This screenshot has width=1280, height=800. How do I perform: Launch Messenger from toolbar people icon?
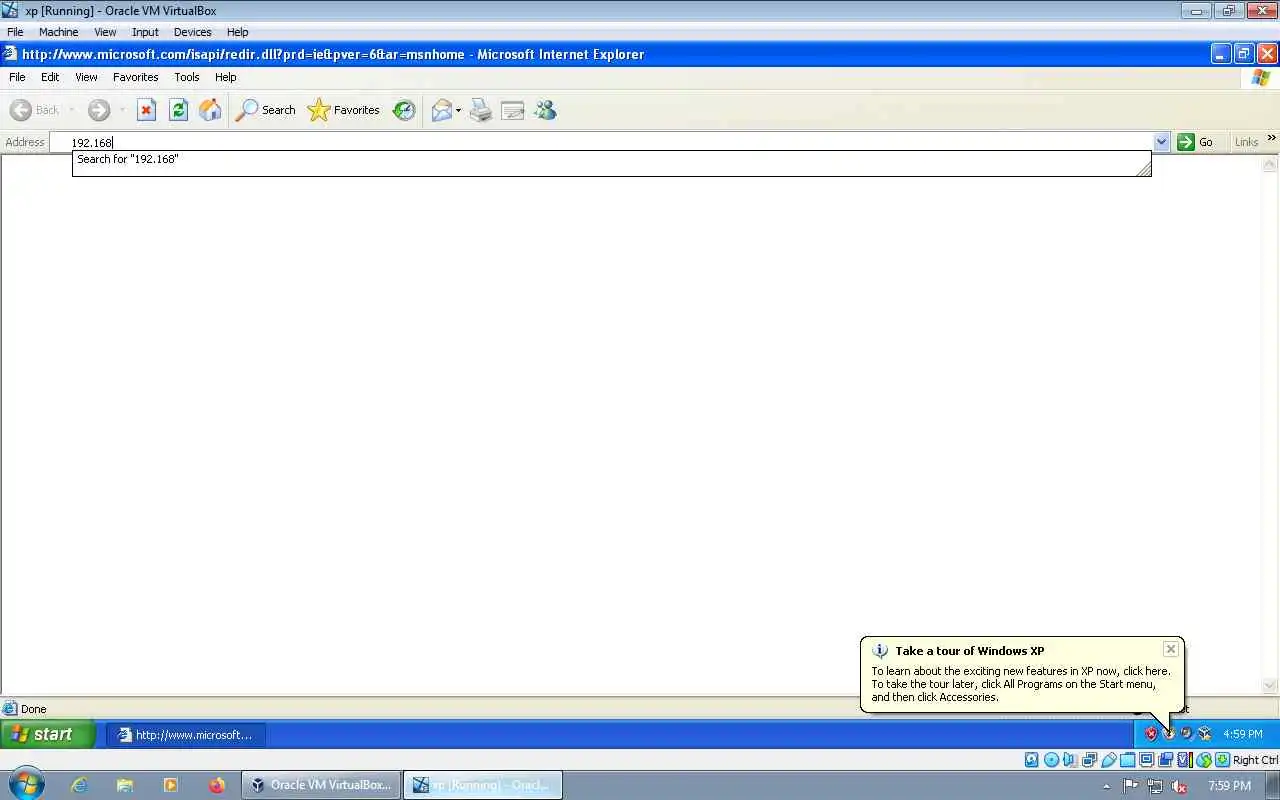click(545, 110)
